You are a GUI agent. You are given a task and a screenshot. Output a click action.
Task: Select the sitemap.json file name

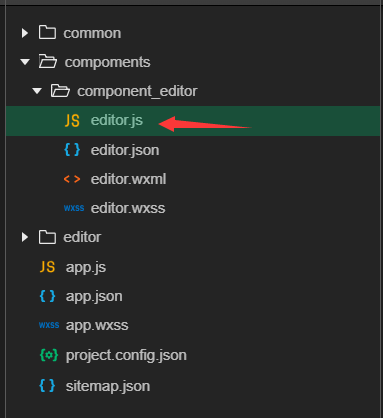tap(108, 386)
